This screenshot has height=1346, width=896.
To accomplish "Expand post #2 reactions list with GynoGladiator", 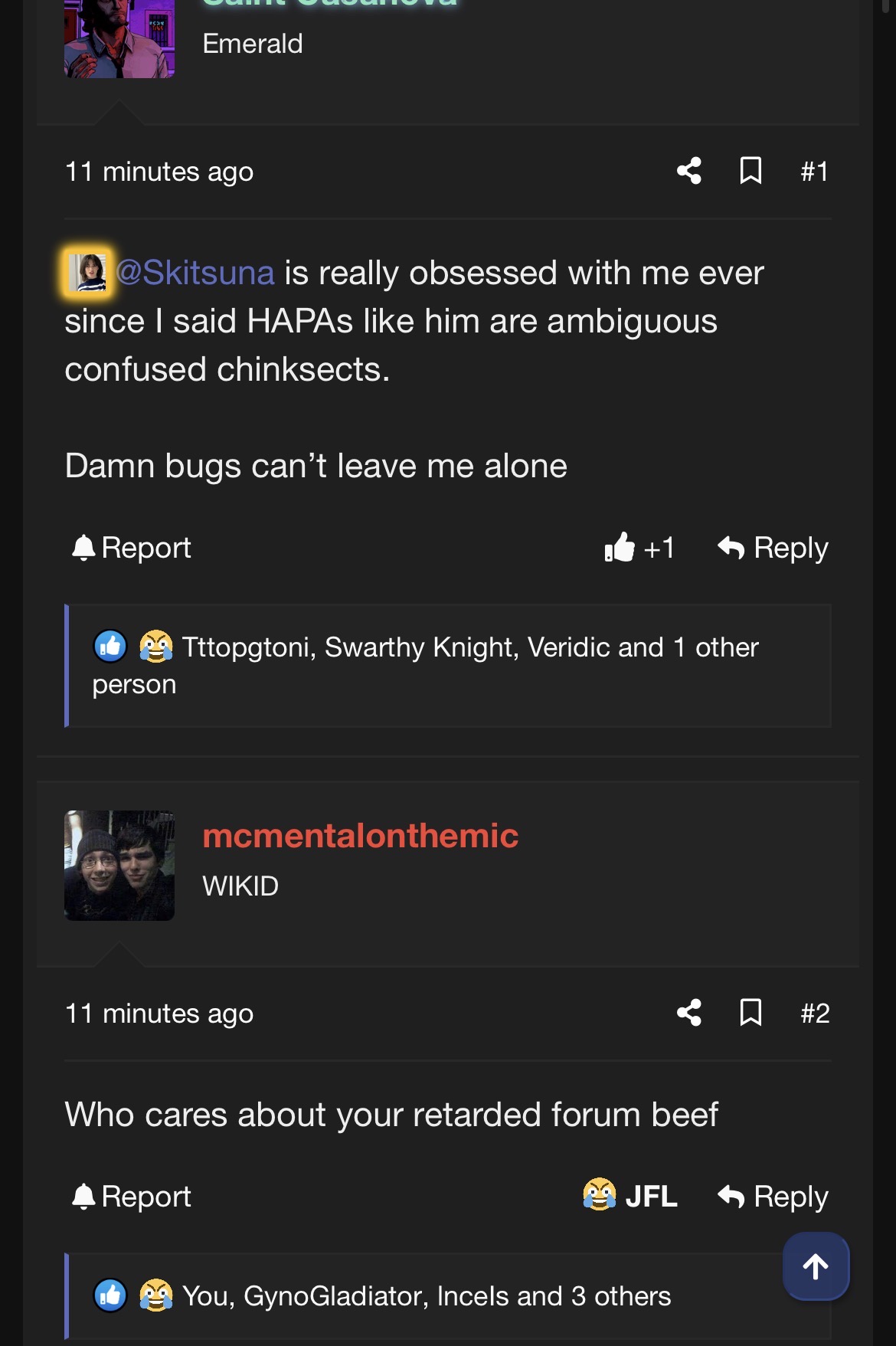I will (x=426, y=1296).
